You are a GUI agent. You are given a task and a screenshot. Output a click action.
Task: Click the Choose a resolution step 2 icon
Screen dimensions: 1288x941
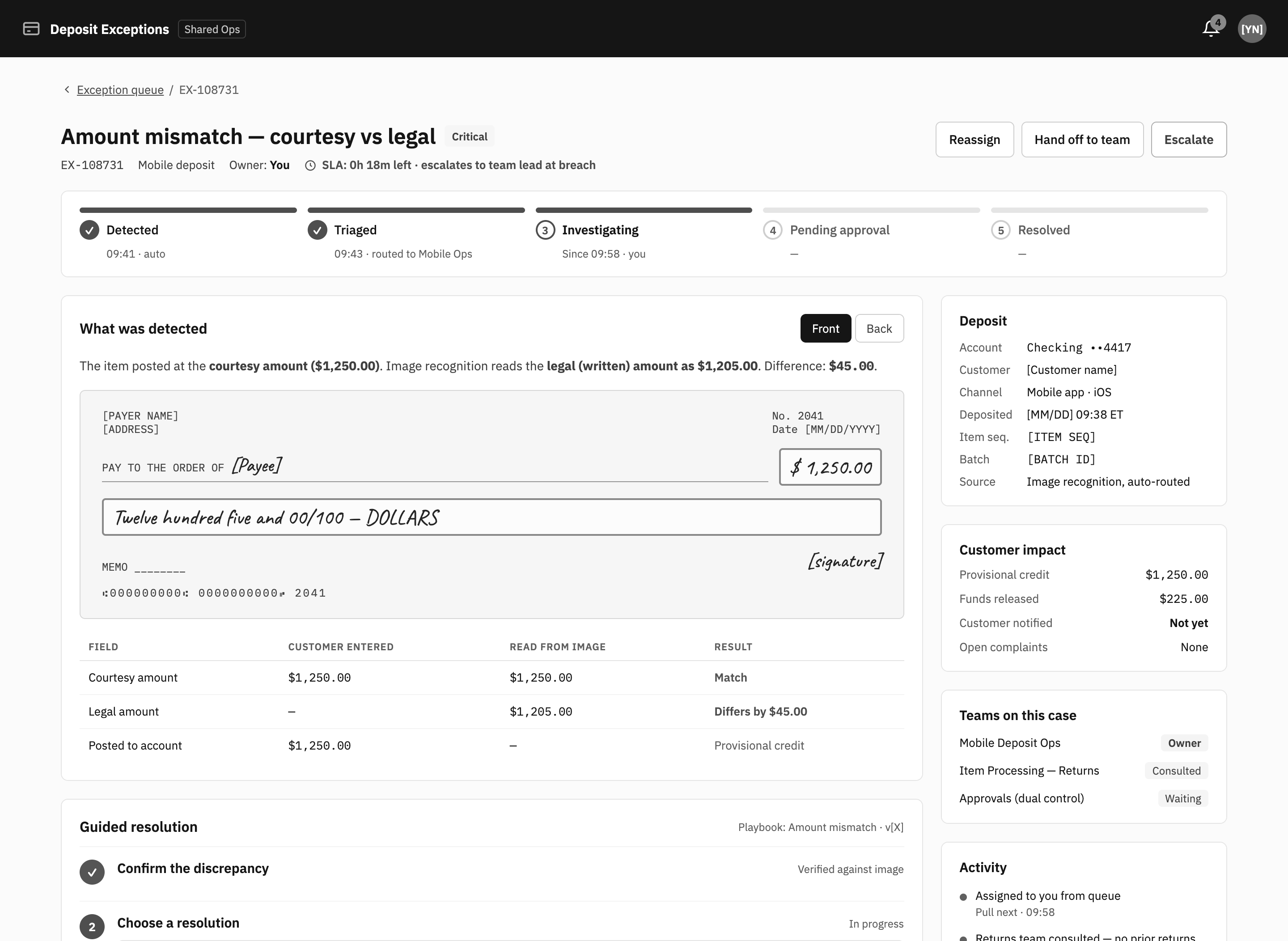[x=92, y=926]
